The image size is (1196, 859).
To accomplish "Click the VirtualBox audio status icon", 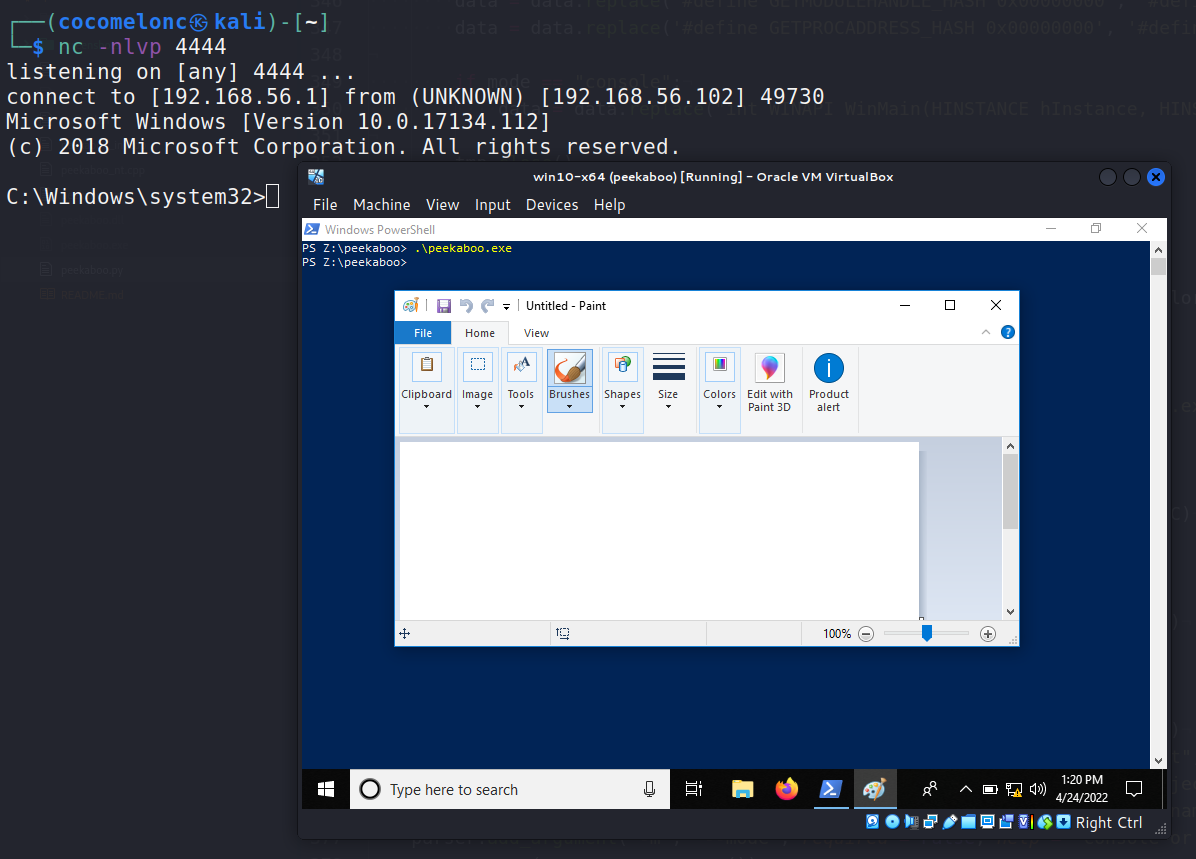I will pyautogui.click(x=911, y=822).
